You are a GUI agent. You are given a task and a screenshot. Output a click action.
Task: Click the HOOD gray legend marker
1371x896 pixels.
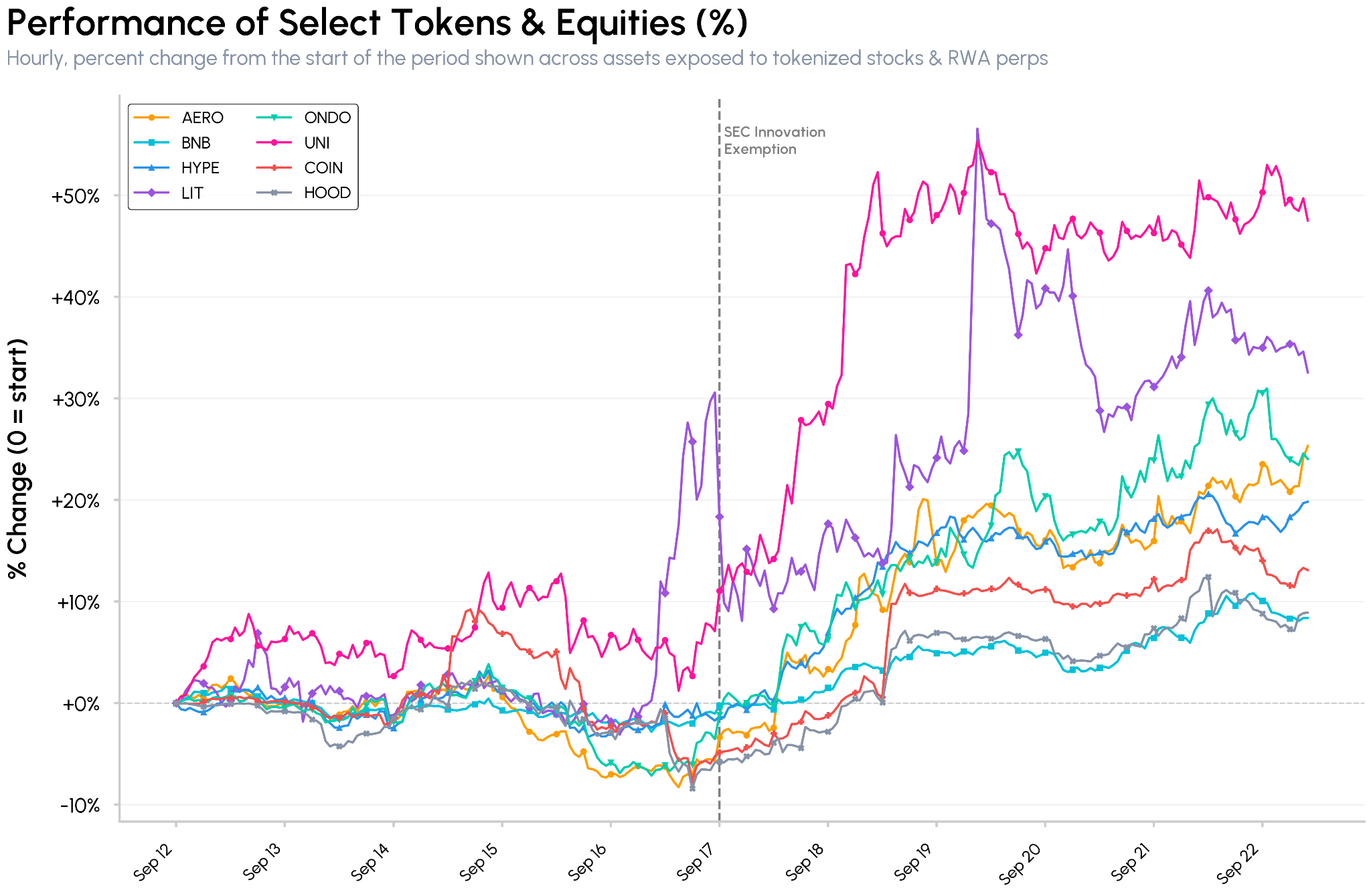point(274,193)
